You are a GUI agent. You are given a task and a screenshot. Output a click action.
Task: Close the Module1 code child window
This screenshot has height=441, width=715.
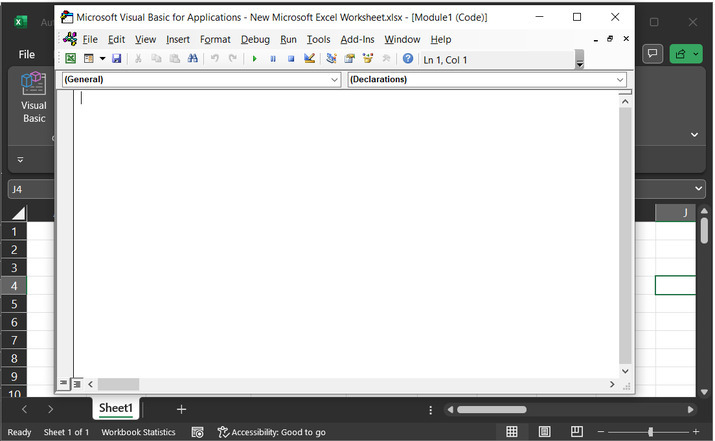[626, 39]
